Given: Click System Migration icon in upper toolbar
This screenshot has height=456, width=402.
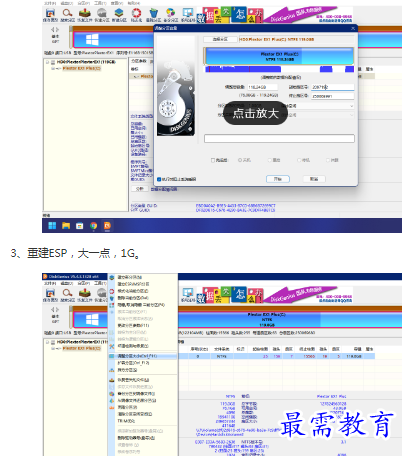Looking at the screenshot, I should (188, 13).
